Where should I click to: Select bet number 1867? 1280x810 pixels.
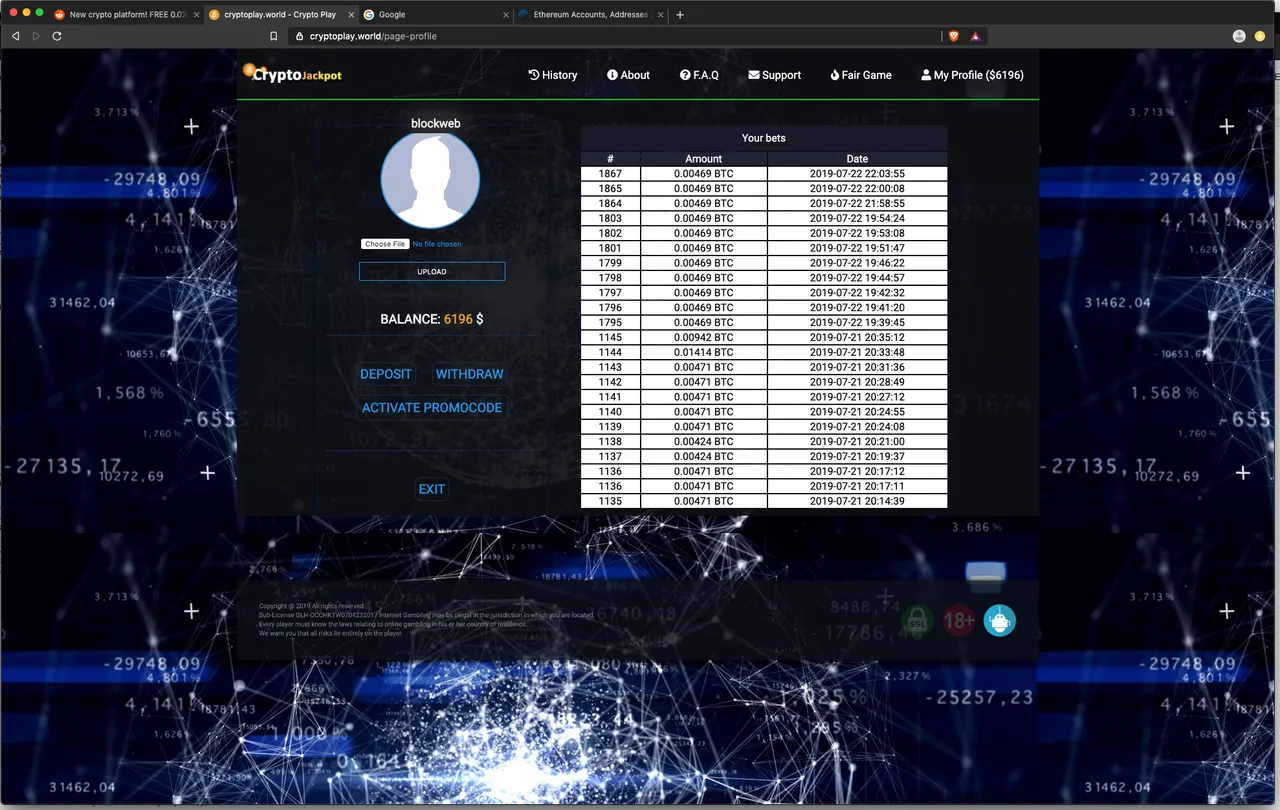click(x=610, y=174)
